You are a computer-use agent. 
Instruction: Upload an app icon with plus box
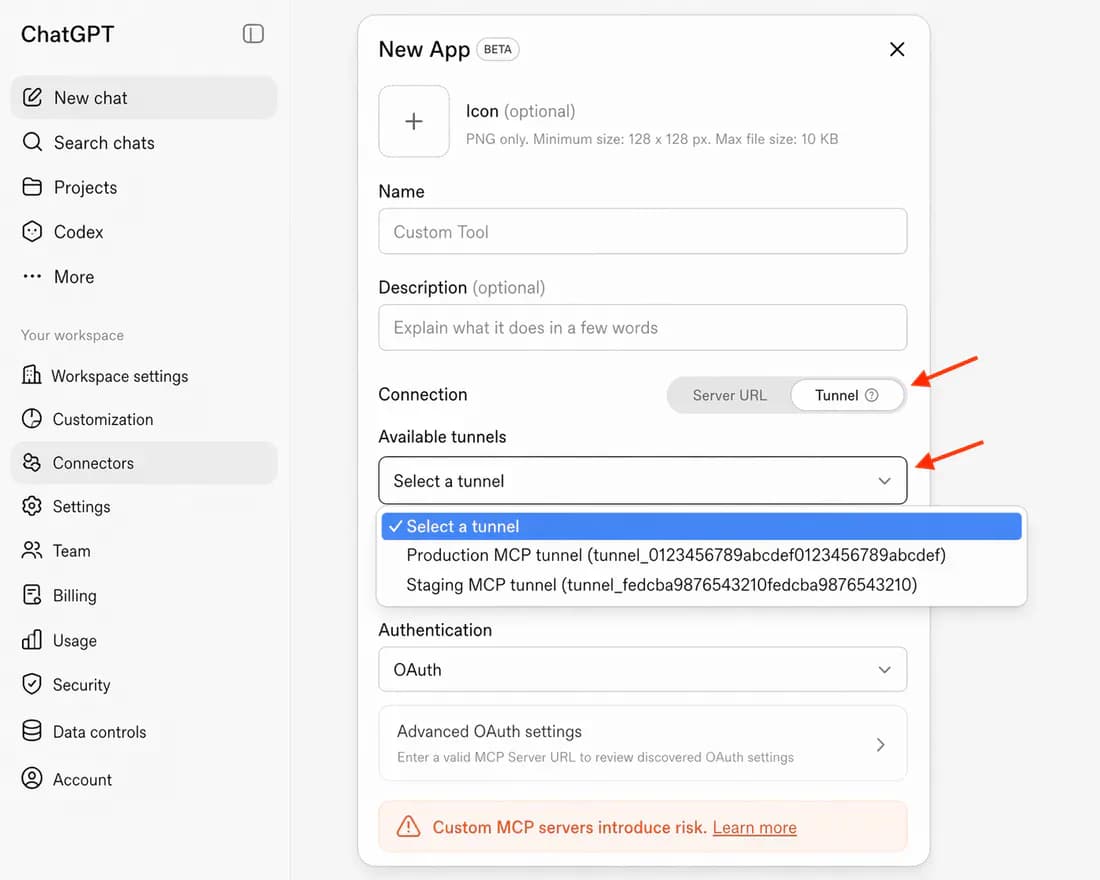click(414, 121)
